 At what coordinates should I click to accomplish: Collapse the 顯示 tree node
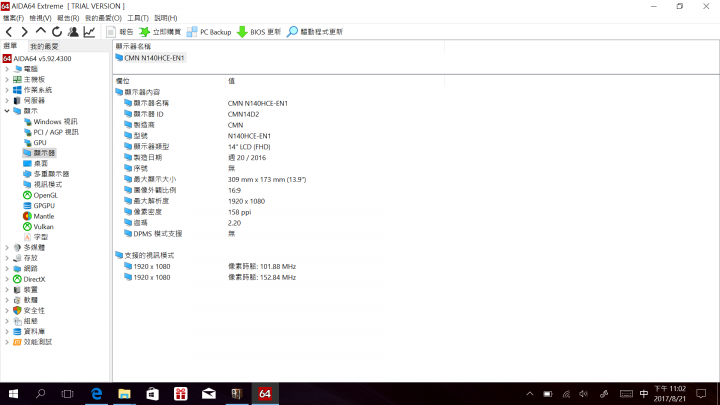(x=7, y=111)
